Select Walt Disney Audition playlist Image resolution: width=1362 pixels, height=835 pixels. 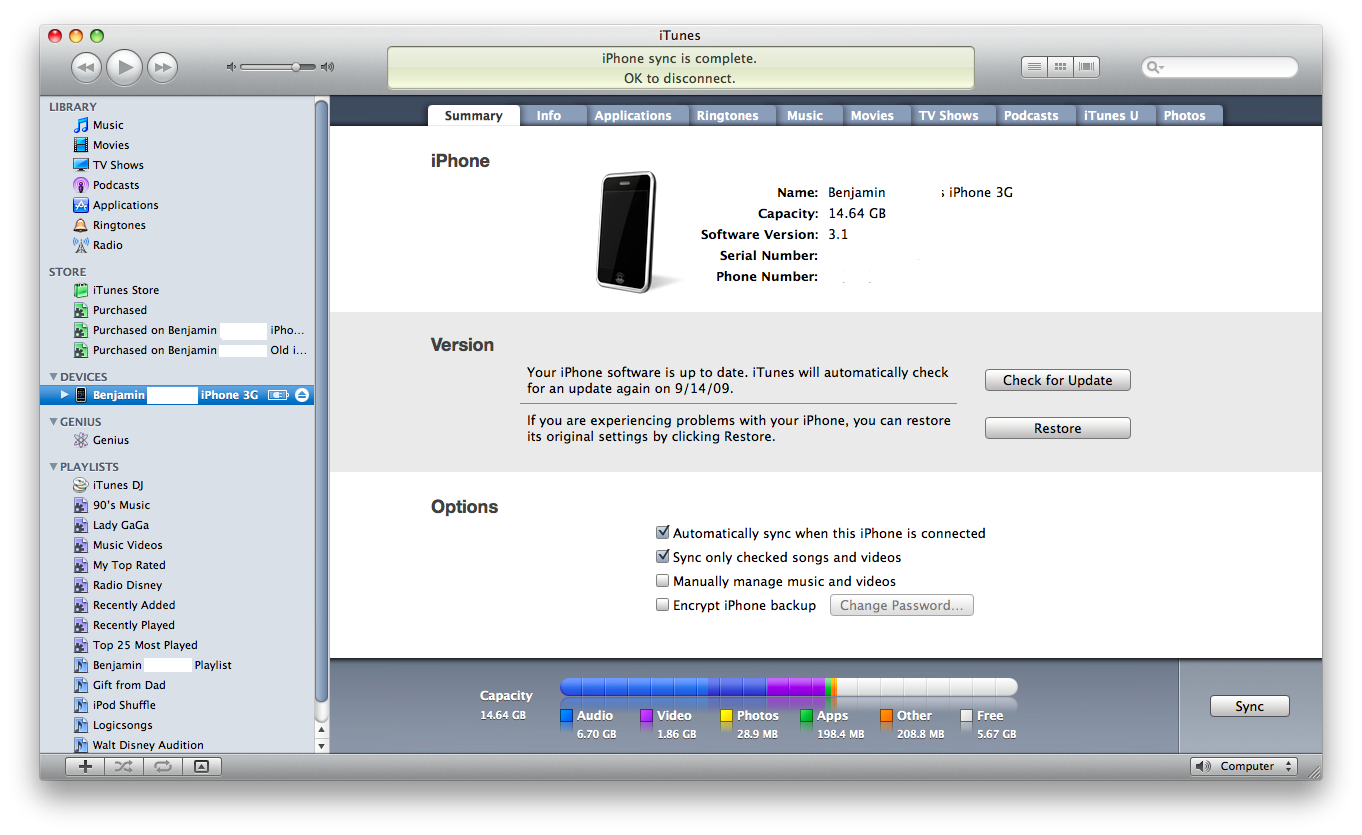148,745
